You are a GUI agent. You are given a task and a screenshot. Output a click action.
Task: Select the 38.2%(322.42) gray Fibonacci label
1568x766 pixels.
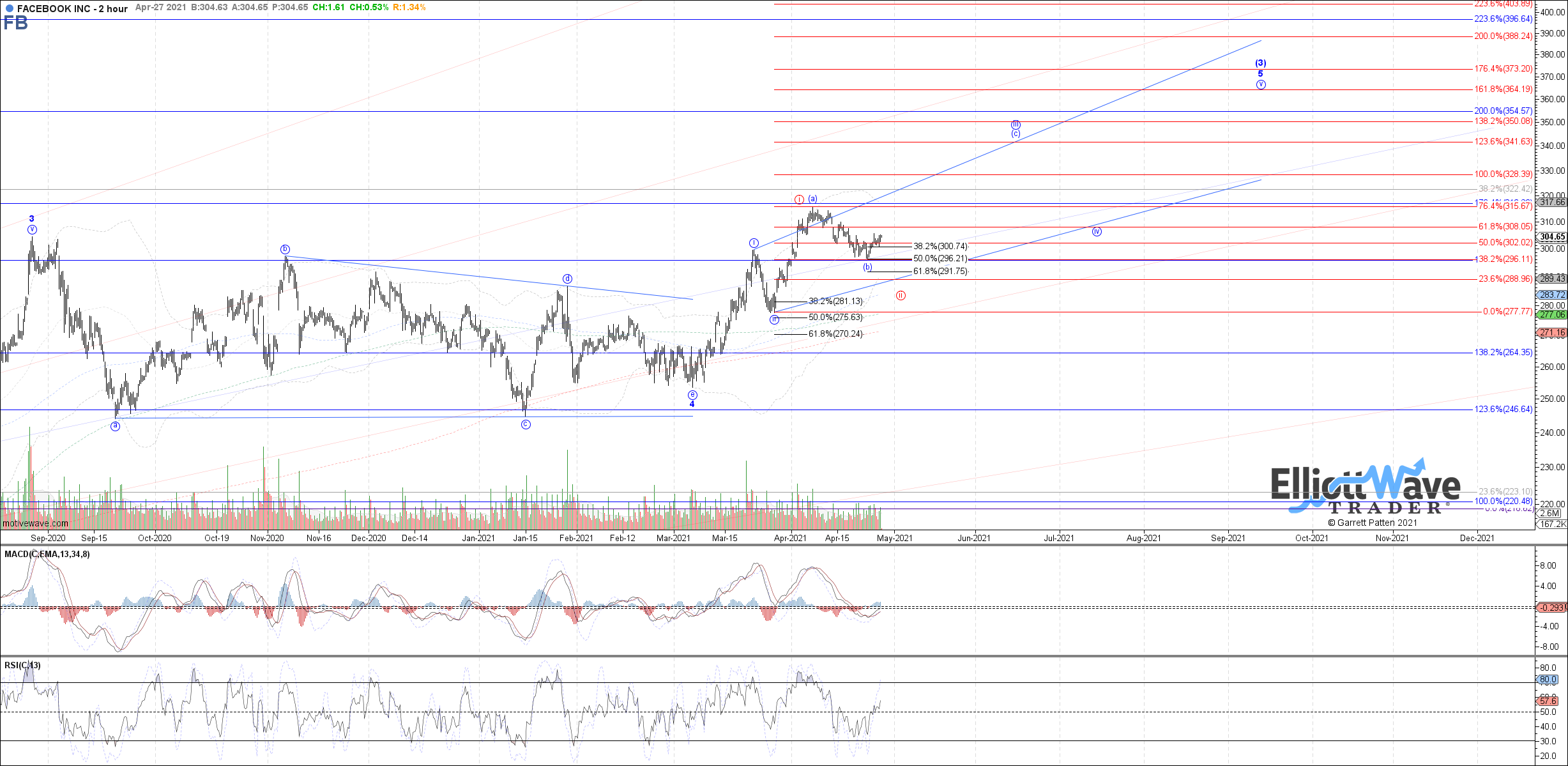(1505, 188)
